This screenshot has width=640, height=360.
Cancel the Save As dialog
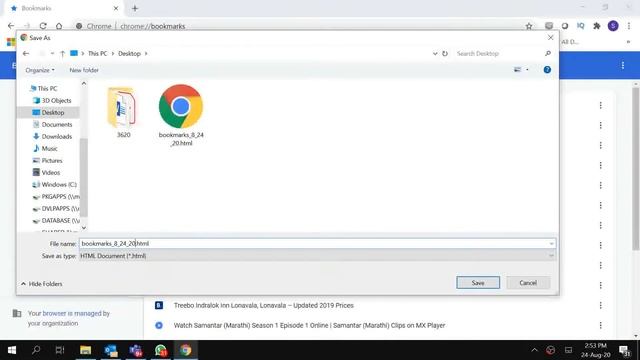point(528,282)
